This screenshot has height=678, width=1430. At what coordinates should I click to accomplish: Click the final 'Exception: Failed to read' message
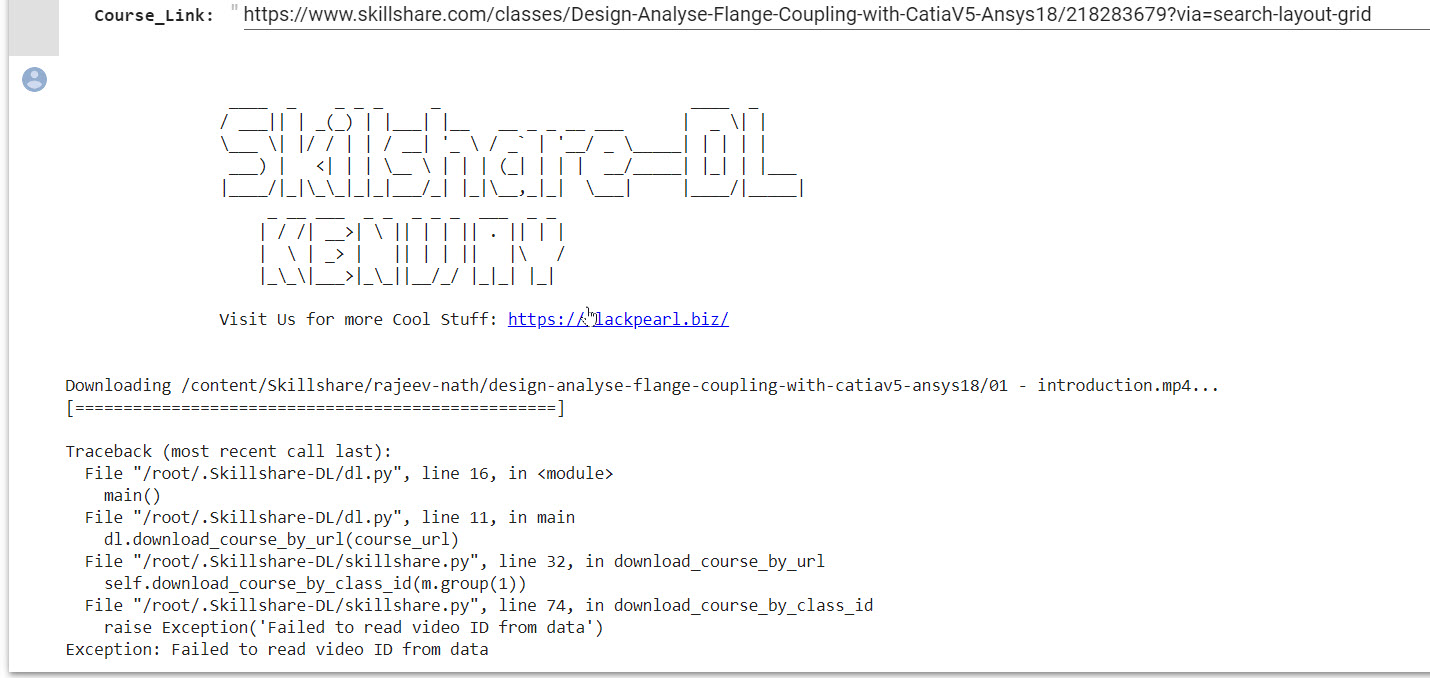pyautogui.click(x=277, y=650)
